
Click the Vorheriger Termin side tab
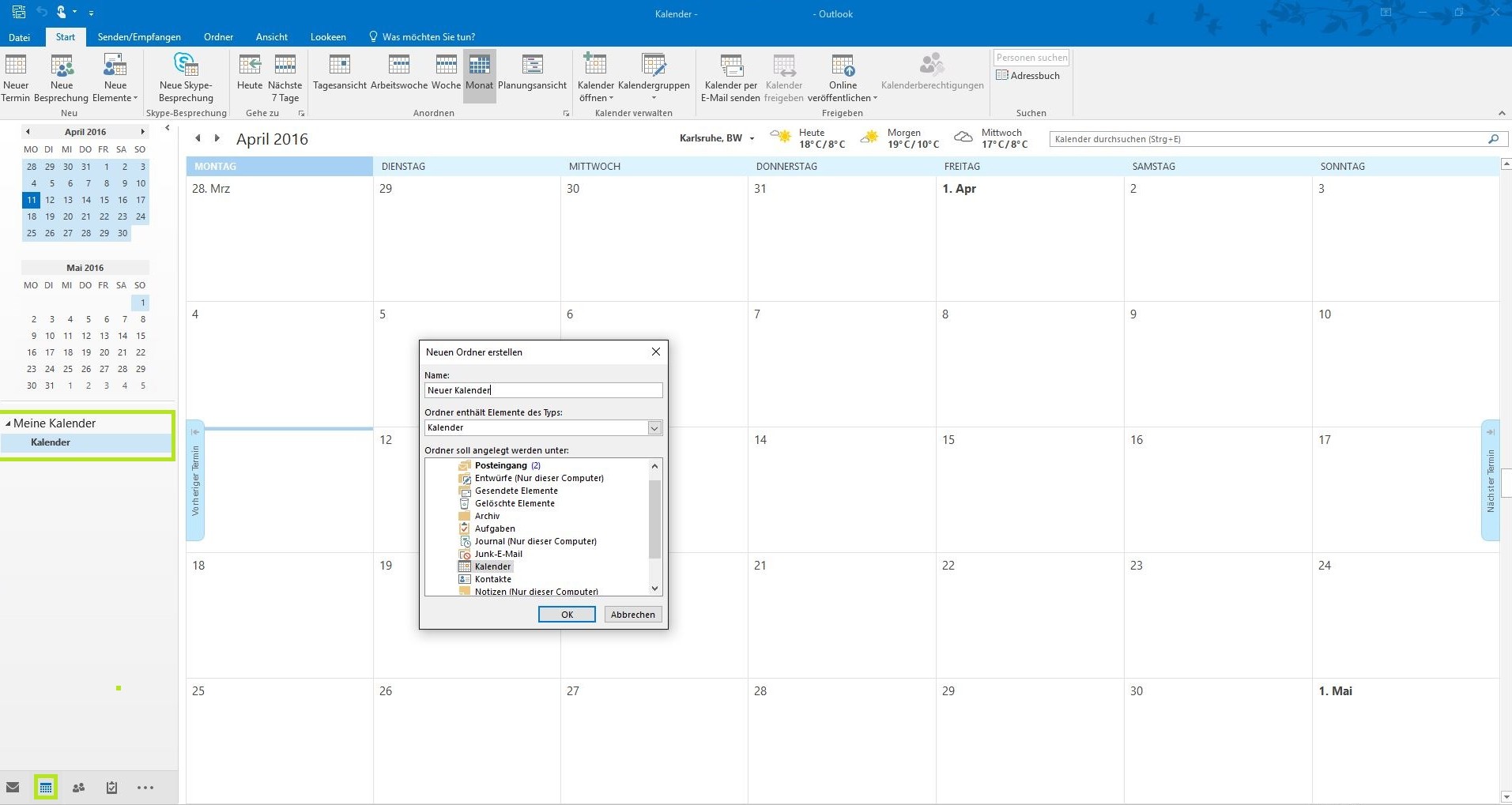click(195, 480)
